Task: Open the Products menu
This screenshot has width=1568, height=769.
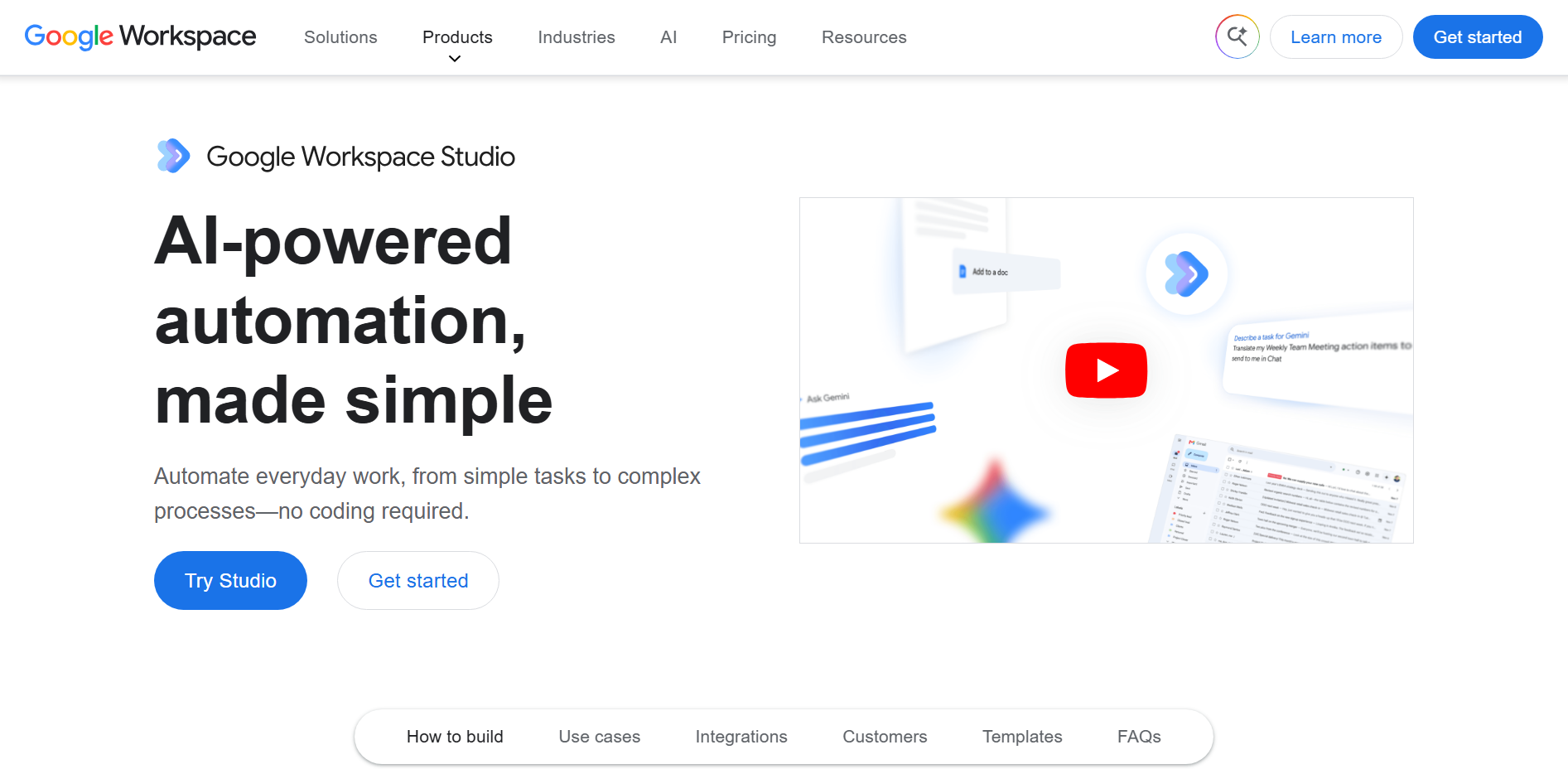Action: point(457,37)
